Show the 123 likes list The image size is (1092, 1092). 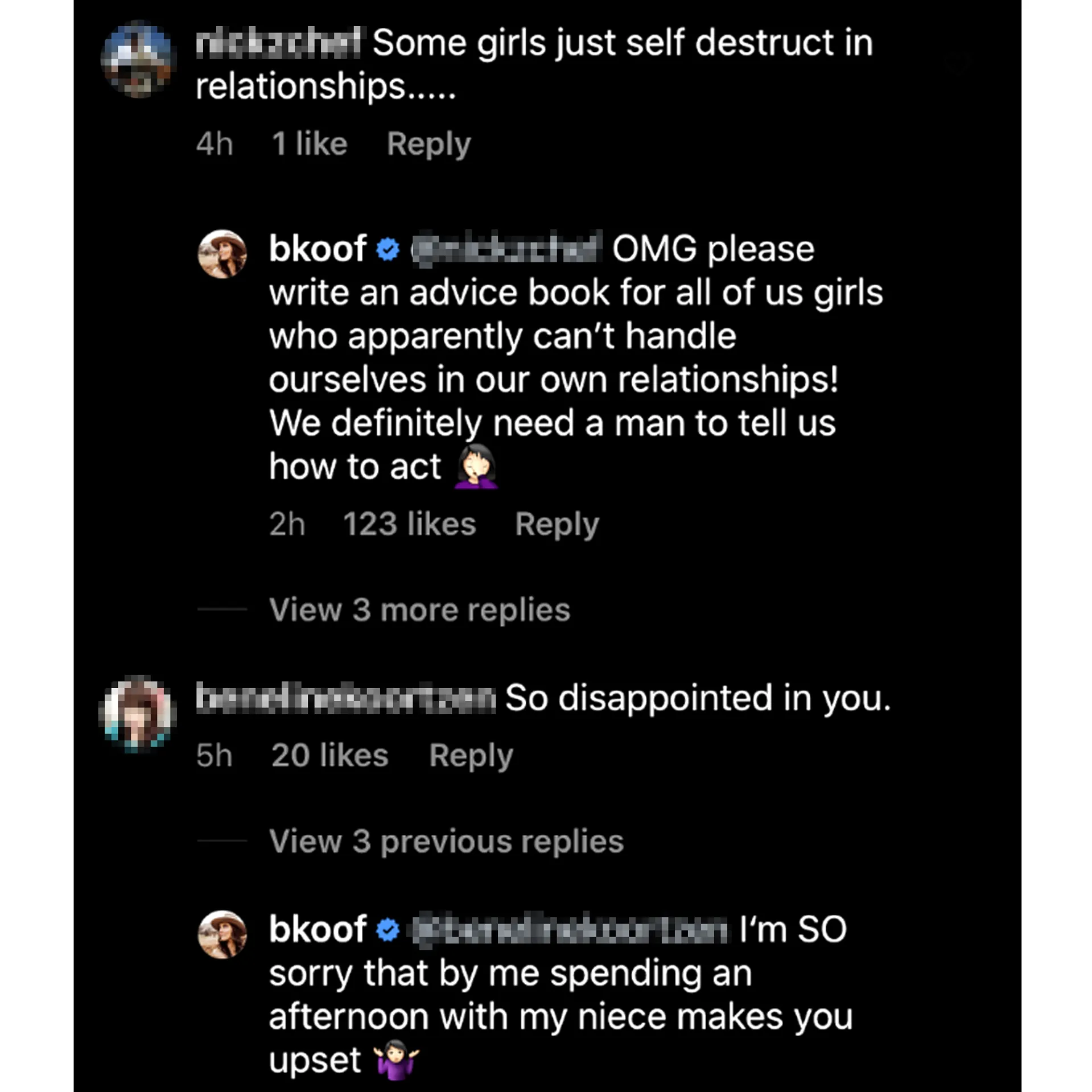click(409, 524)
